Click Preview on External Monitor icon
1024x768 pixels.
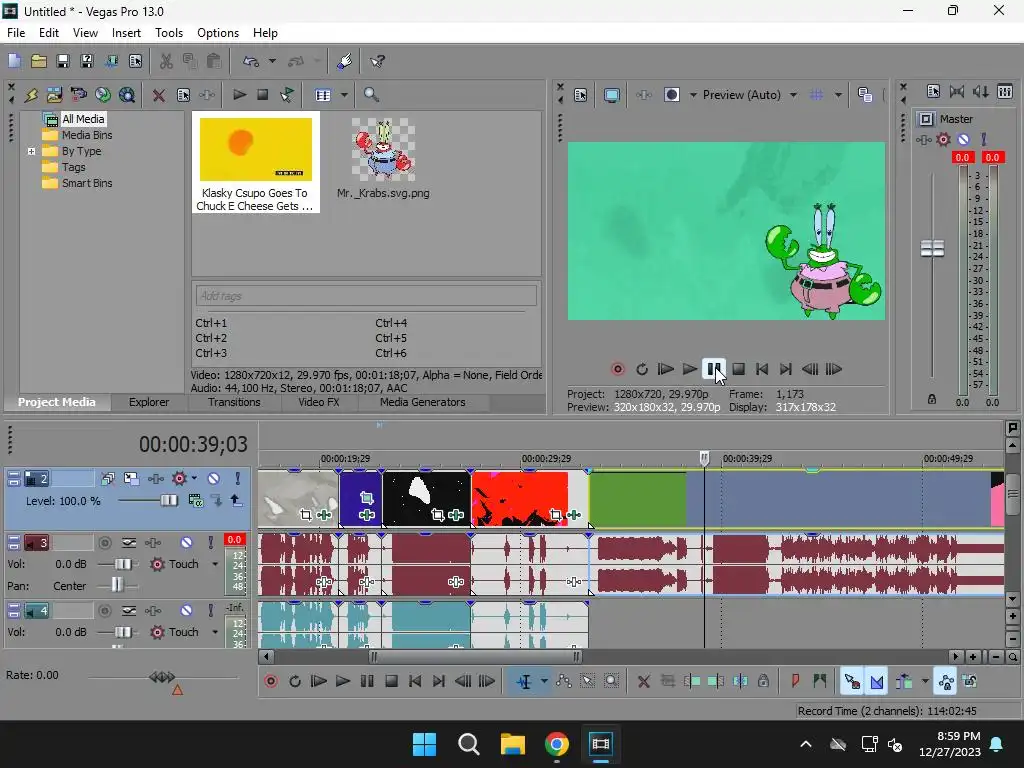pyautogui.click(x=612, y=95)
